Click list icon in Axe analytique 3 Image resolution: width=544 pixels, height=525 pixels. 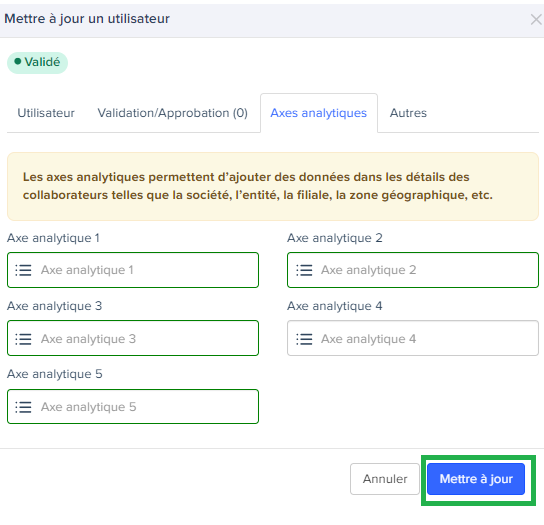(23, 339)
